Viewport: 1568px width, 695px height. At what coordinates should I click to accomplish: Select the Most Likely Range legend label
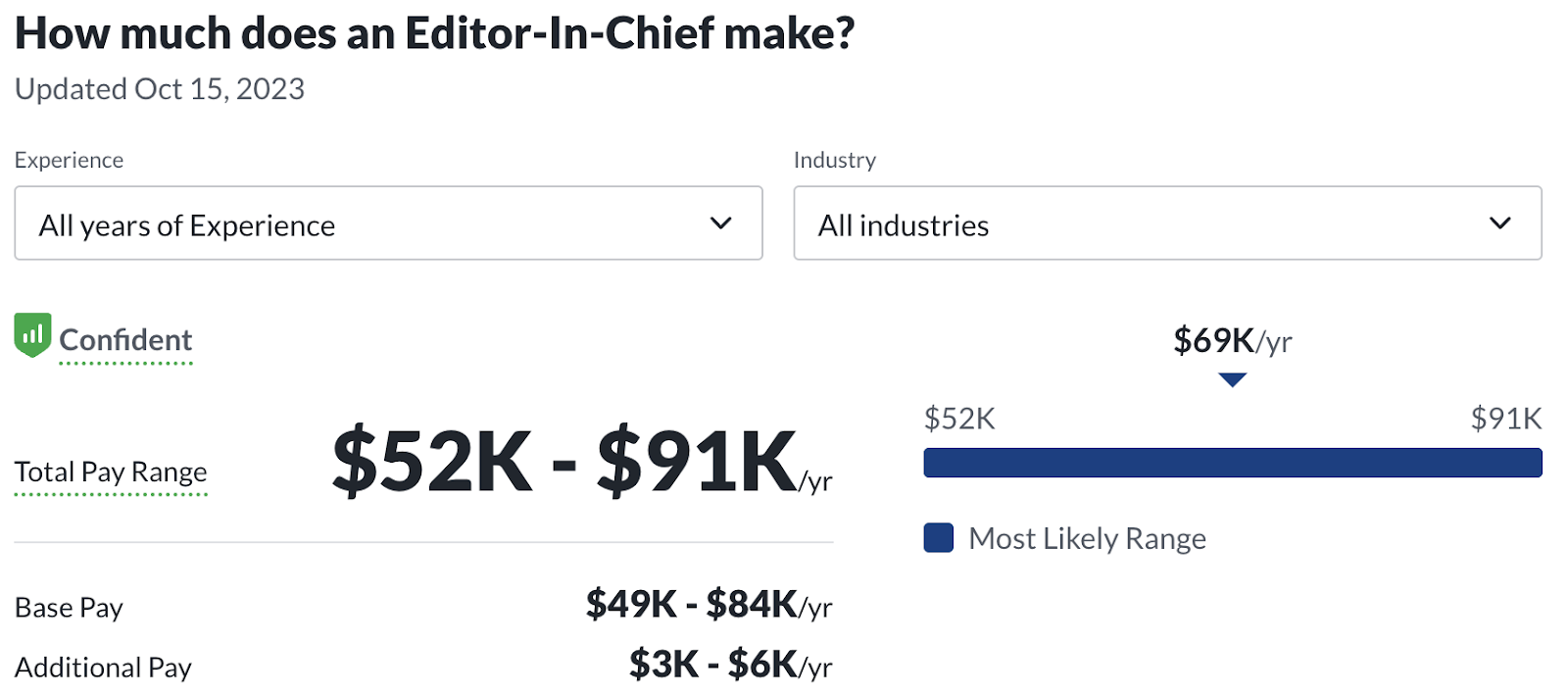pos(1087,538)
